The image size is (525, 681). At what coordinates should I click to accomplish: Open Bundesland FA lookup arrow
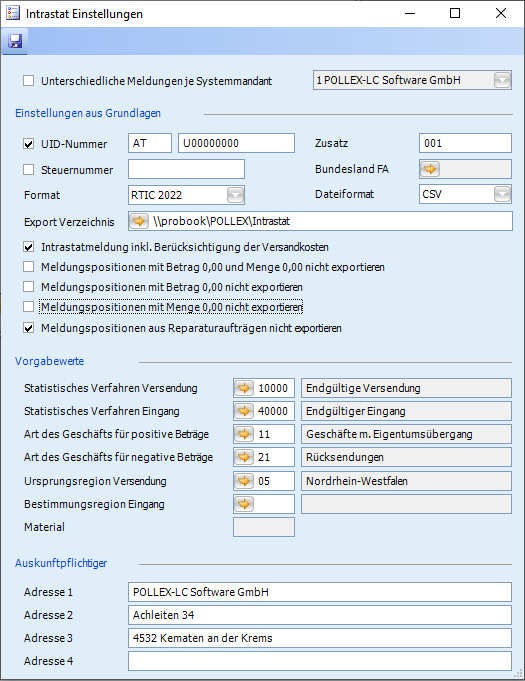(430, 169)
